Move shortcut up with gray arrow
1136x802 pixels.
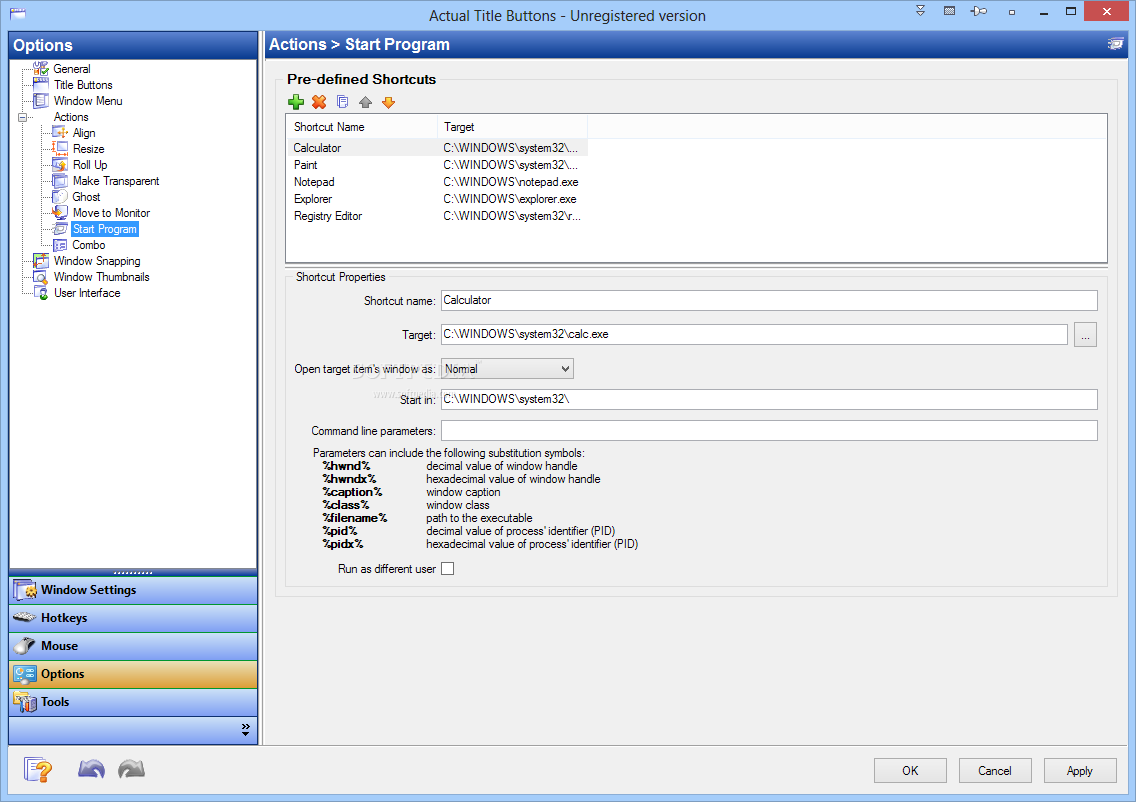point(365,102)
